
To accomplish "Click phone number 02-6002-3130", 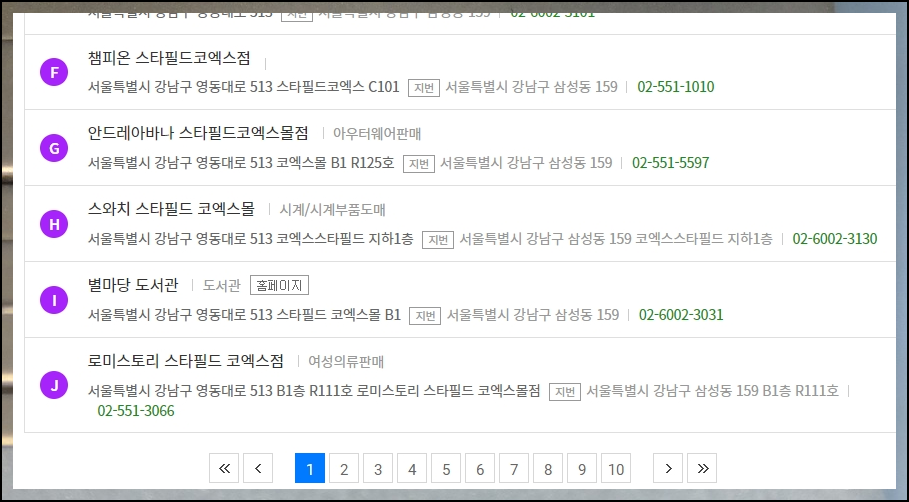I will click(x=835, y=239).
